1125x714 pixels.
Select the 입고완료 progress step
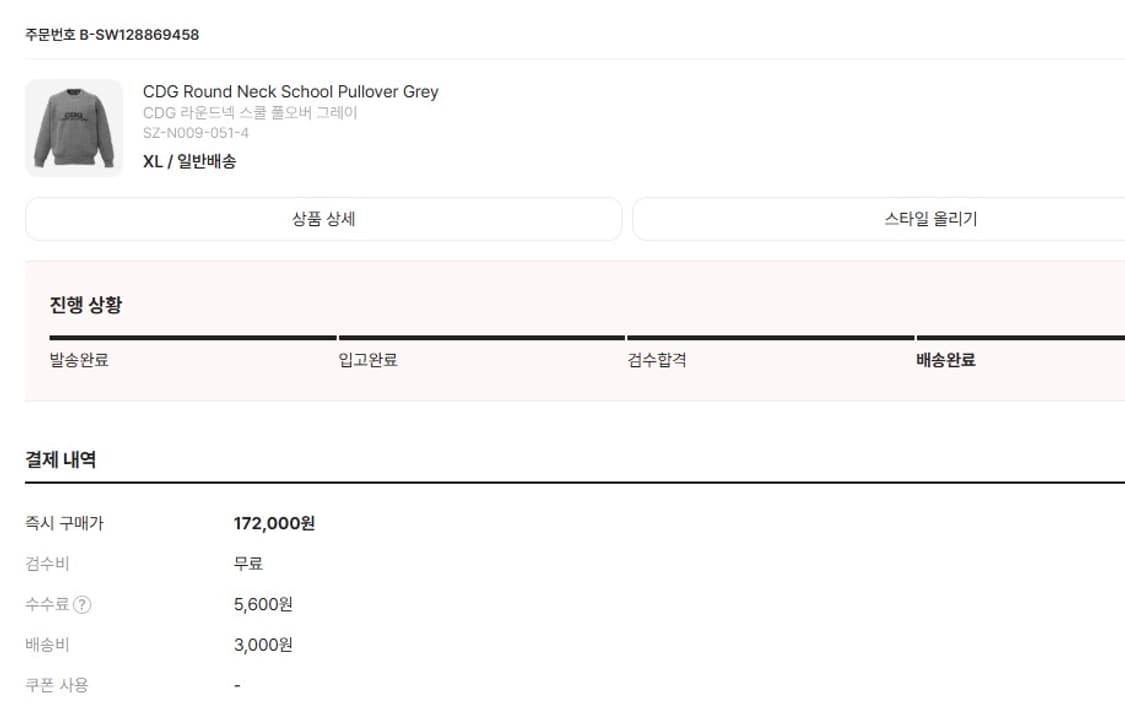(x=368, y=360)
